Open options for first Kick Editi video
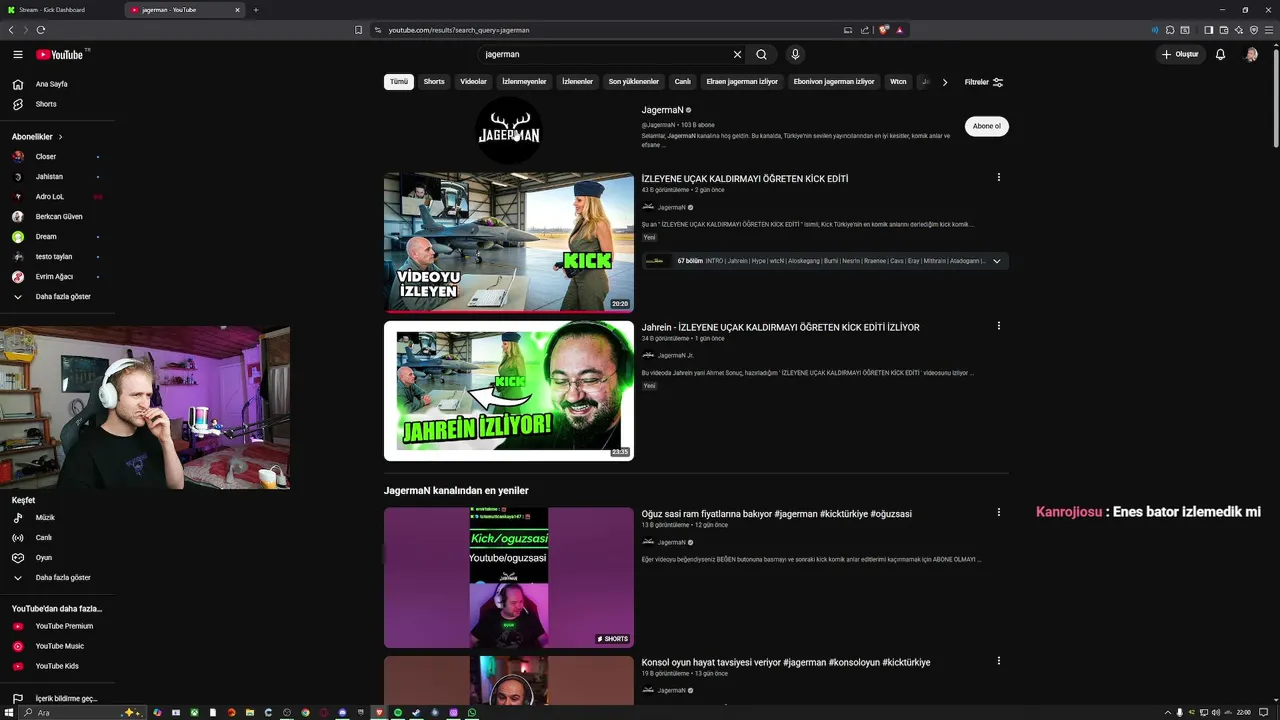 pyautogui.click(x=998, y=177)
